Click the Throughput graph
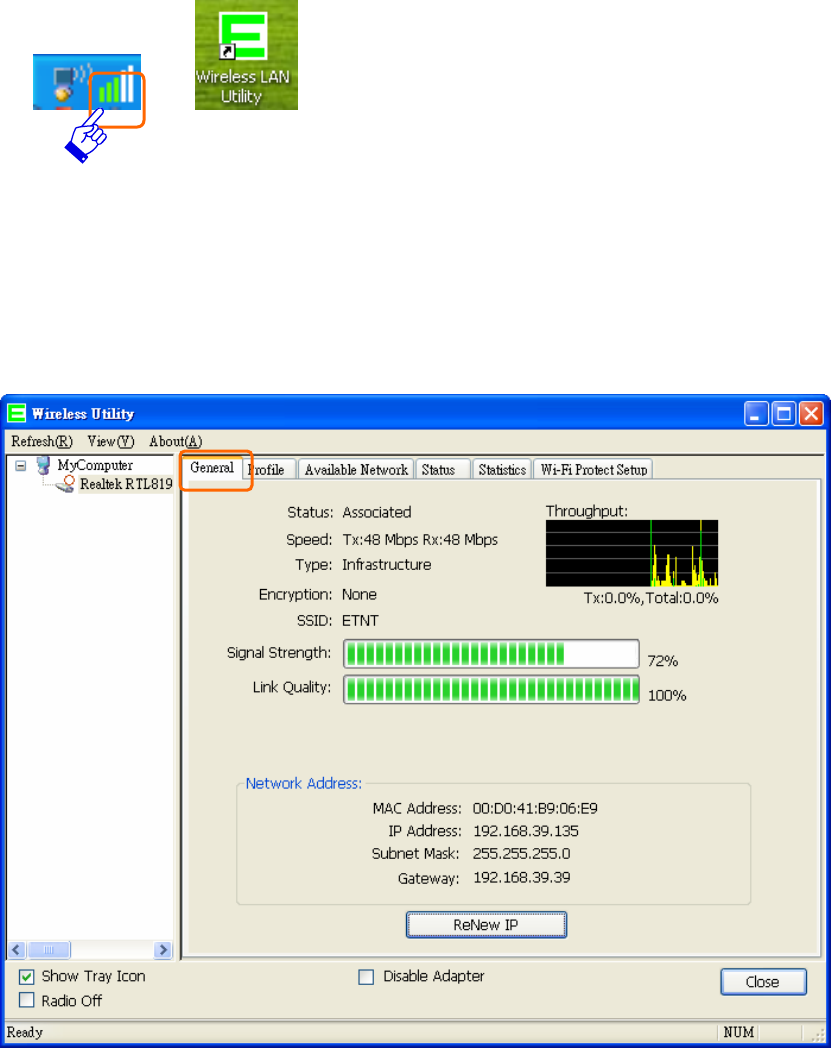The image size is (831, 1048). (x=632, y=553)
